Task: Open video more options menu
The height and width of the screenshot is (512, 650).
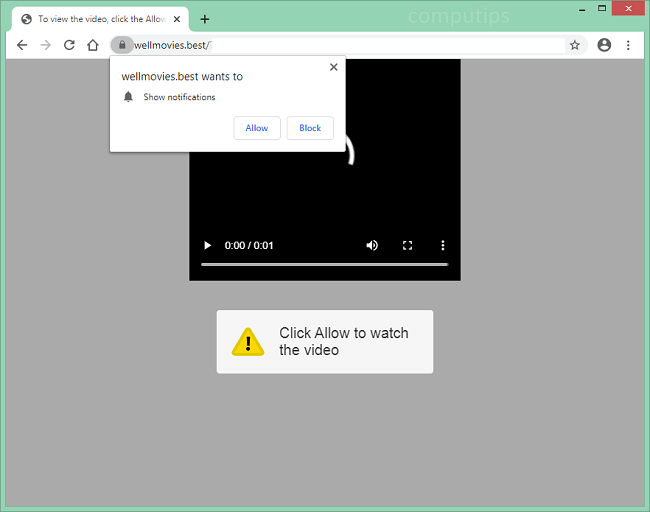Action: pos(442,245)
